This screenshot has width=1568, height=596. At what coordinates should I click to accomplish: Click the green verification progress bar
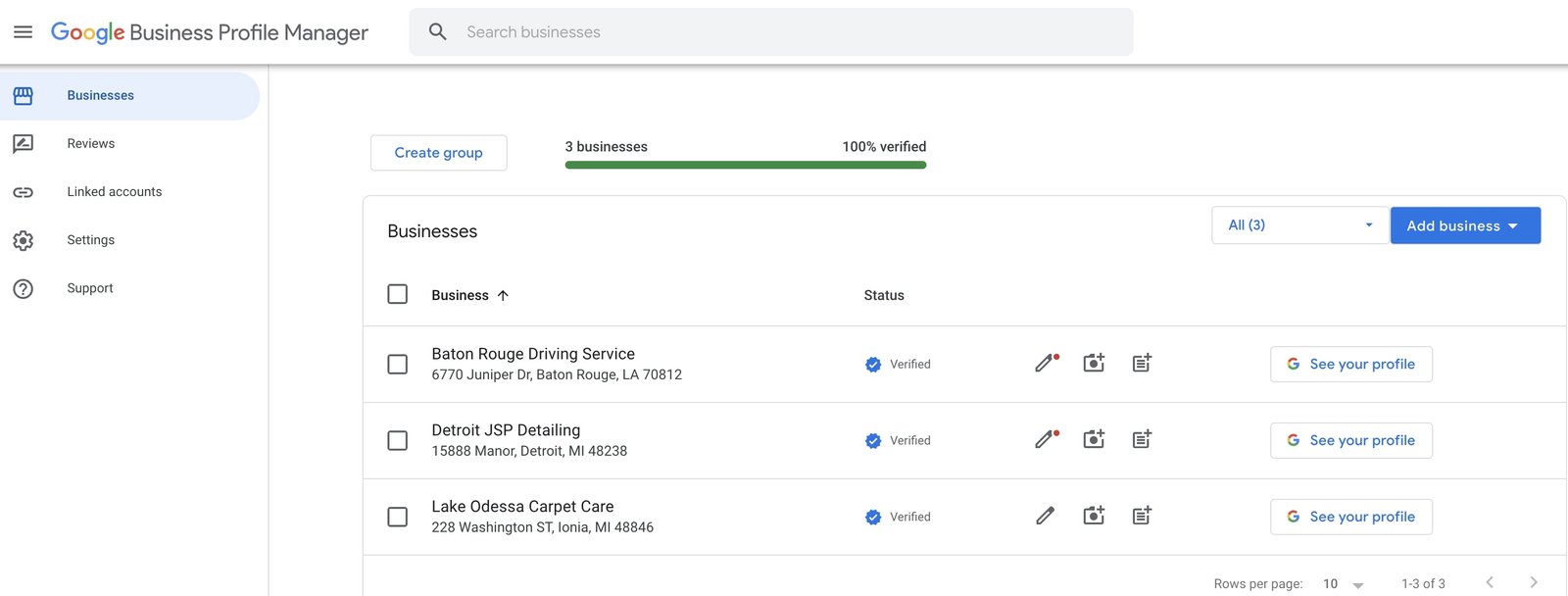(x=745, y=165)
